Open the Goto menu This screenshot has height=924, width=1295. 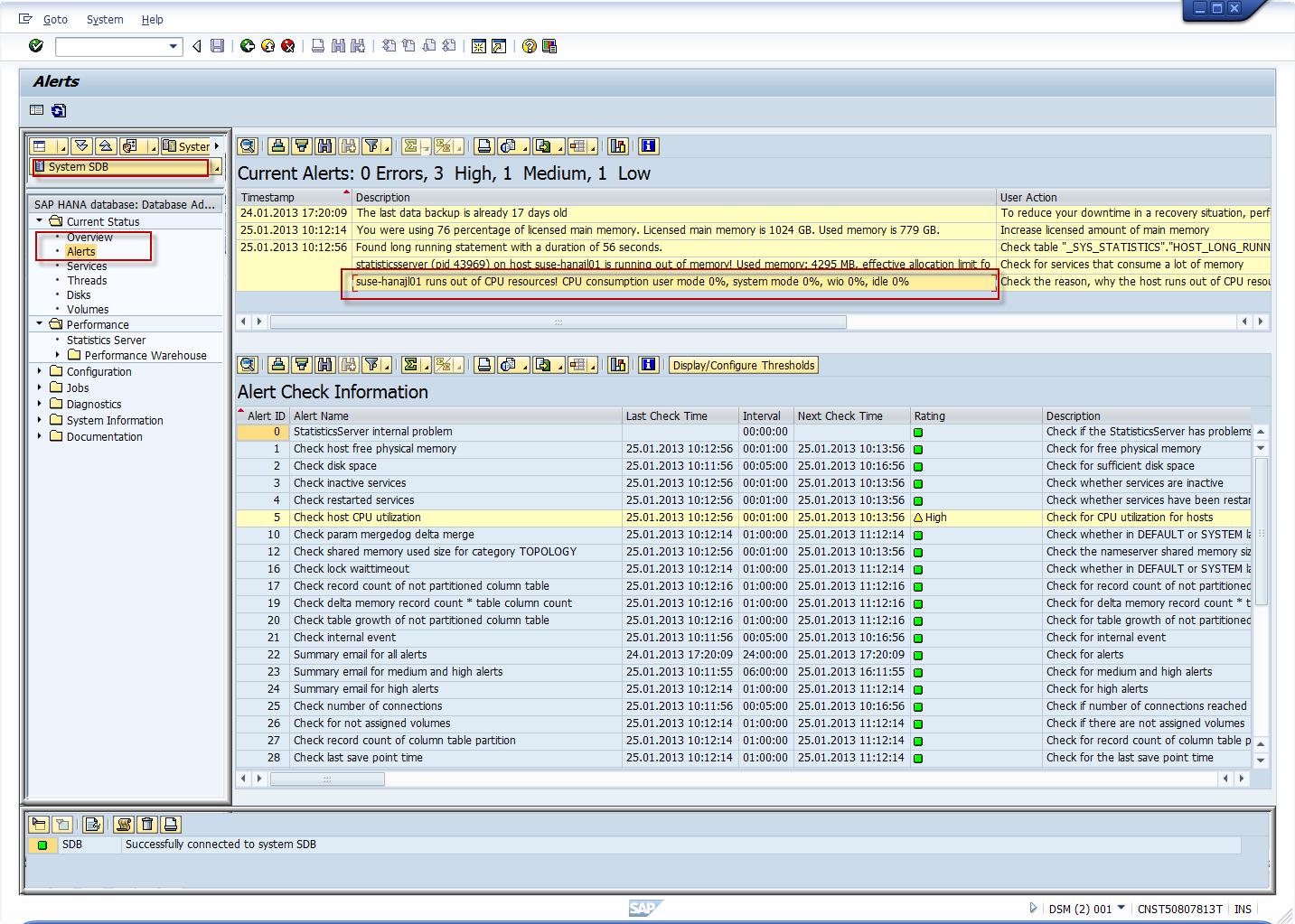tap(55, 19)
